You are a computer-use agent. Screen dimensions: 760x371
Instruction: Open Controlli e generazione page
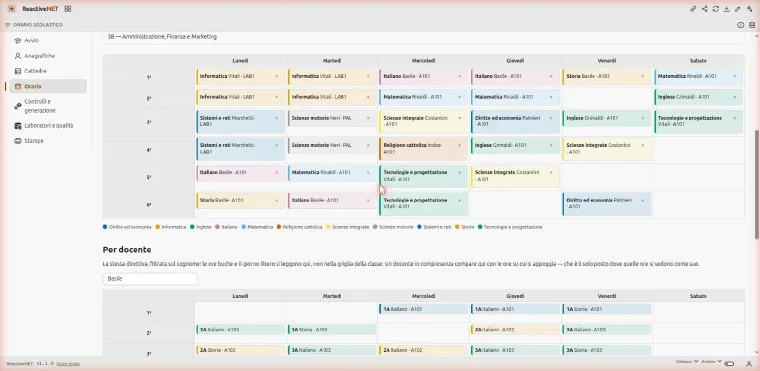point(48,106)
